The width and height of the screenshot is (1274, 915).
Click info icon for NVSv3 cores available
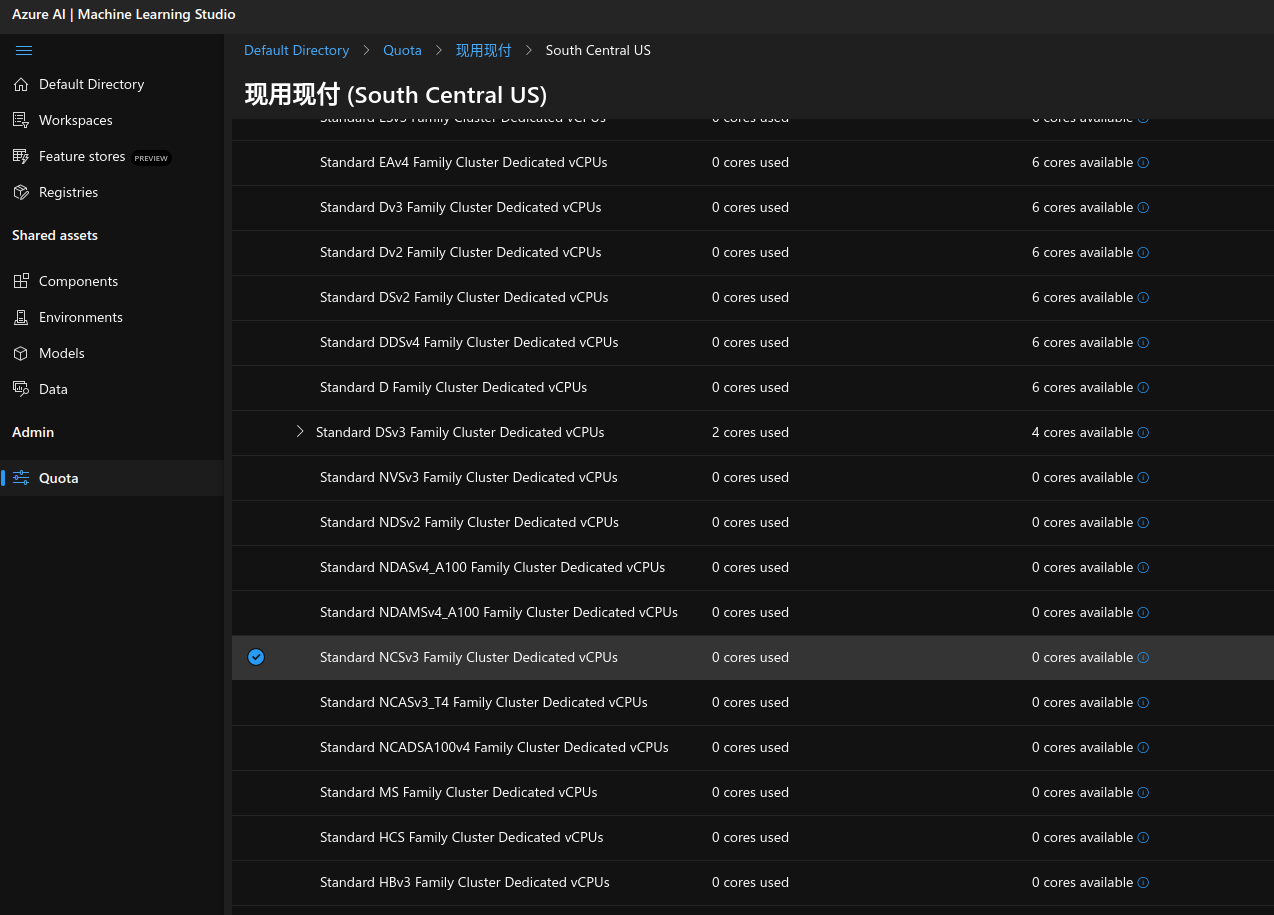point(1143,477)
